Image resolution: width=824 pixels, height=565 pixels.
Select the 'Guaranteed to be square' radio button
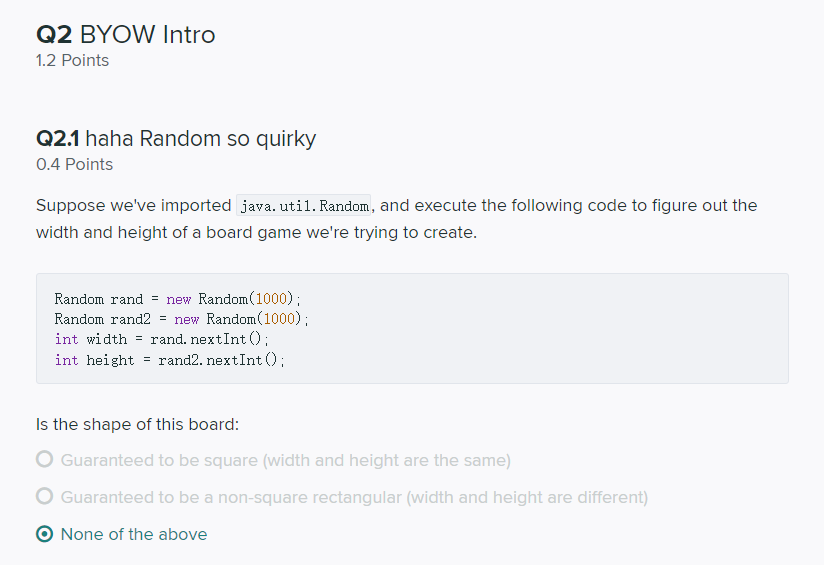tap(44, 460)
